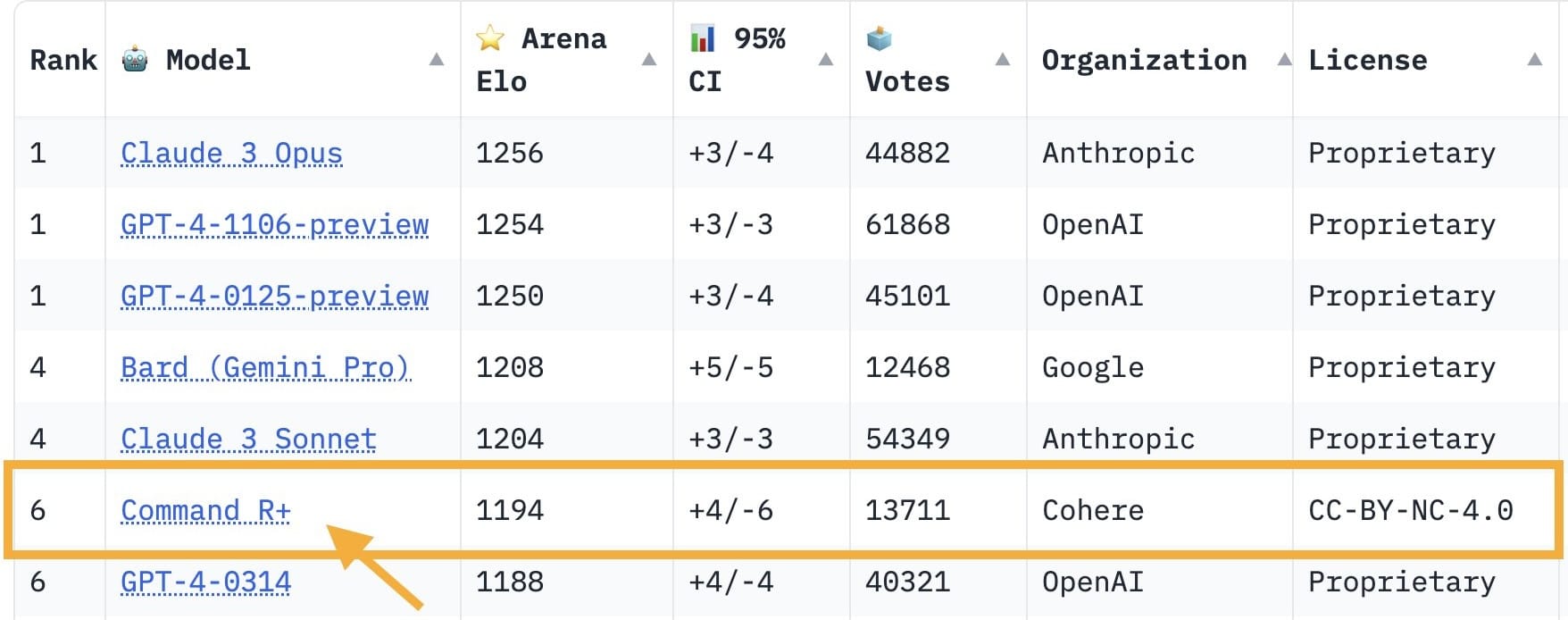Viewport: 1568px width, 620px height.
Task: Follow the GPT-4-0314 model link
Action: pyautogui.click(x=205, y=582)
